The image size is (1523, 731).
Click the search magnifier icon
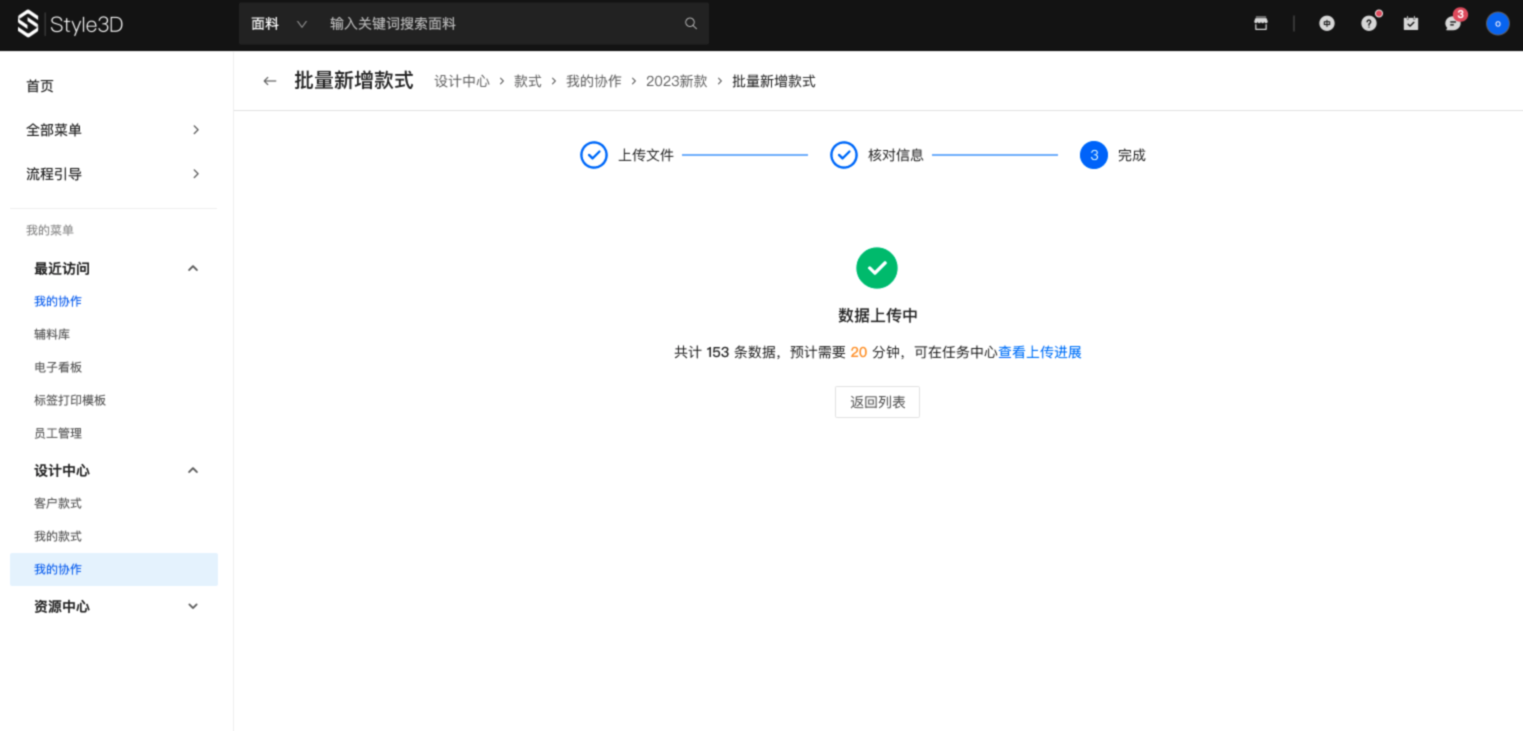coord(690,24)
